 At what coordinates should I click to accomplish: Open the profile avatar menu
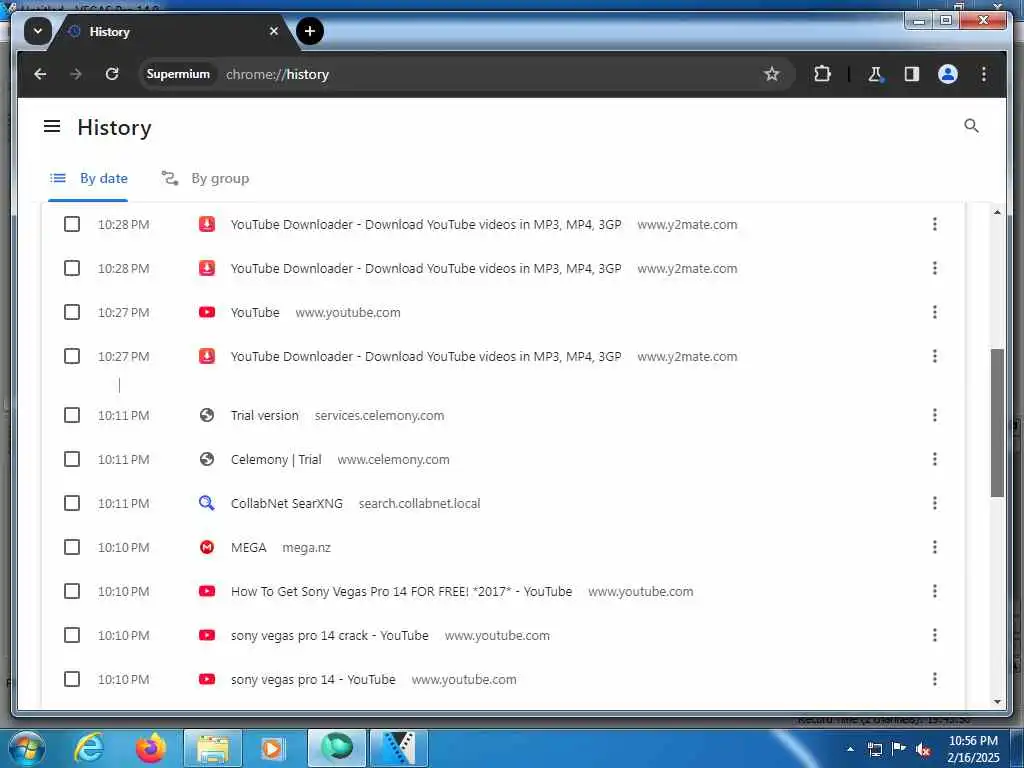point(948,74)
